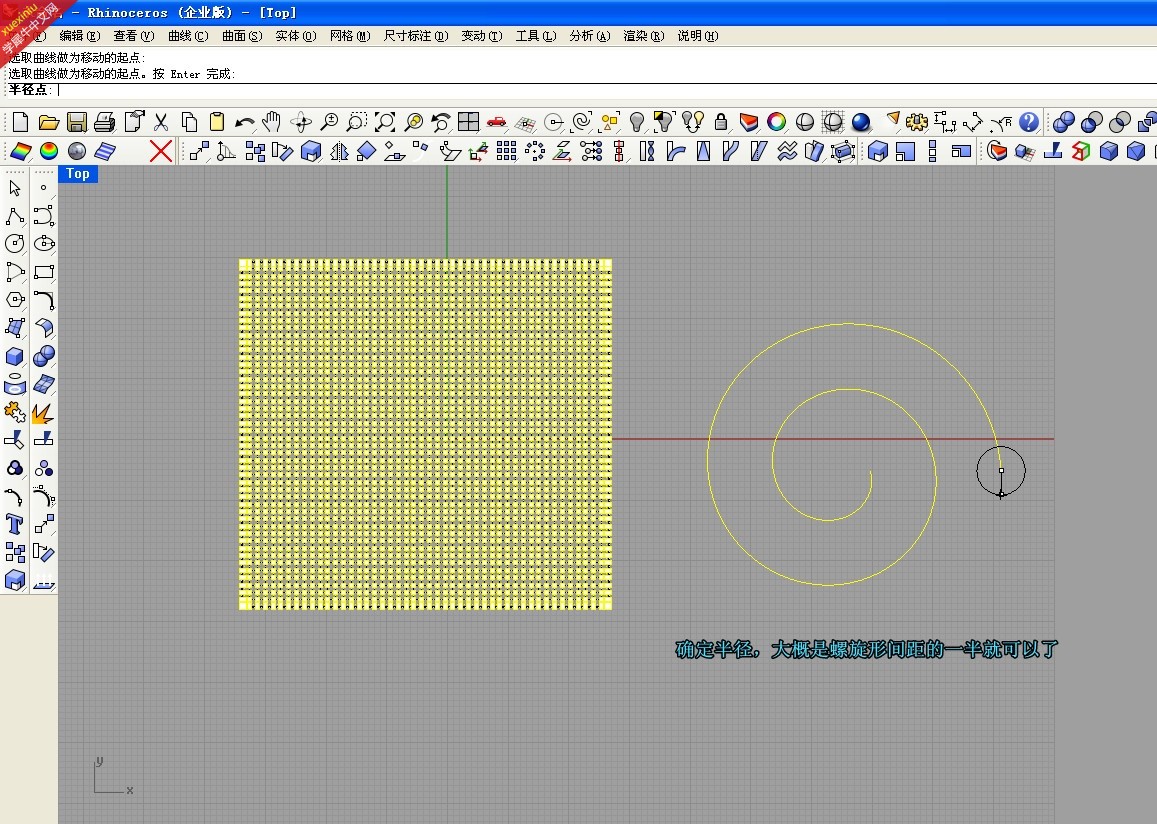Screen dimensions: 1157x824
Task: Open the 实体(O) menu
Action: click(x=296, y=35)
